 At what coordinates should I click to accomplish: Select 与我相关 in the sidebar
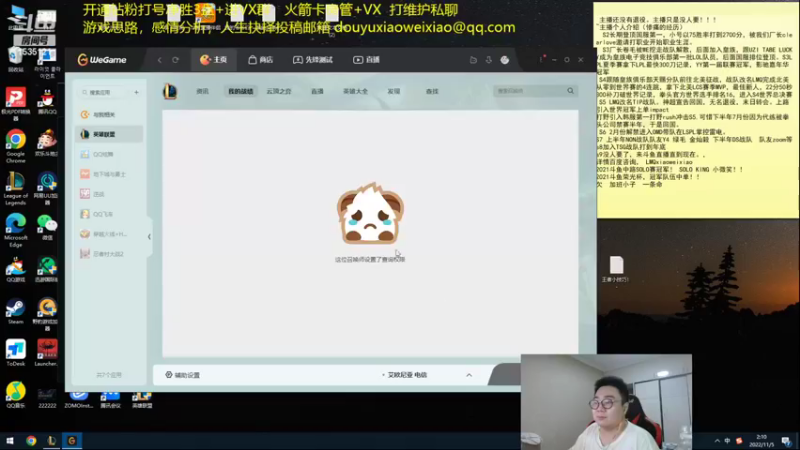pos(108,114)
